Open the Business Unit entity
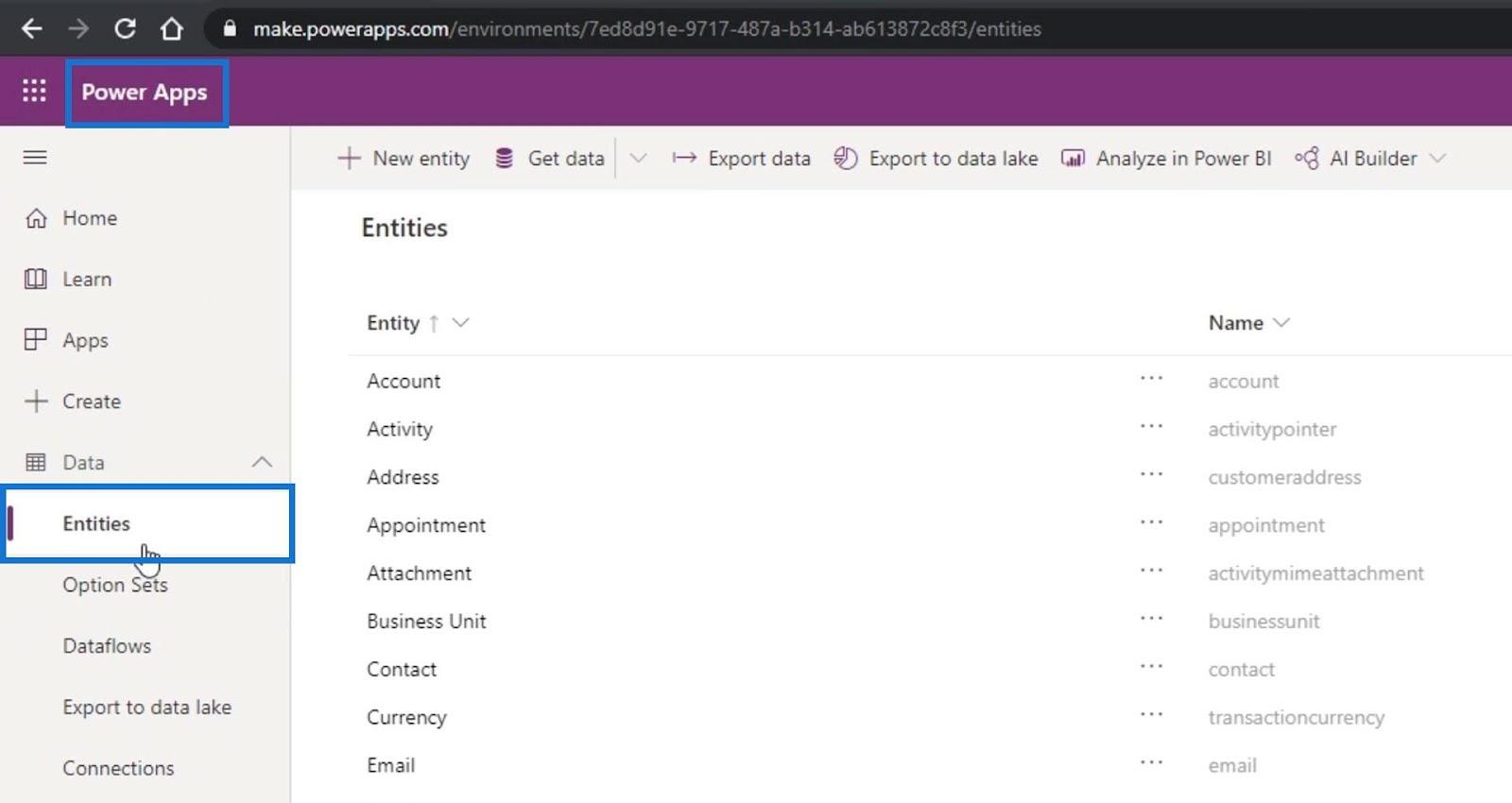1512x803 pixels. [426, 621]
